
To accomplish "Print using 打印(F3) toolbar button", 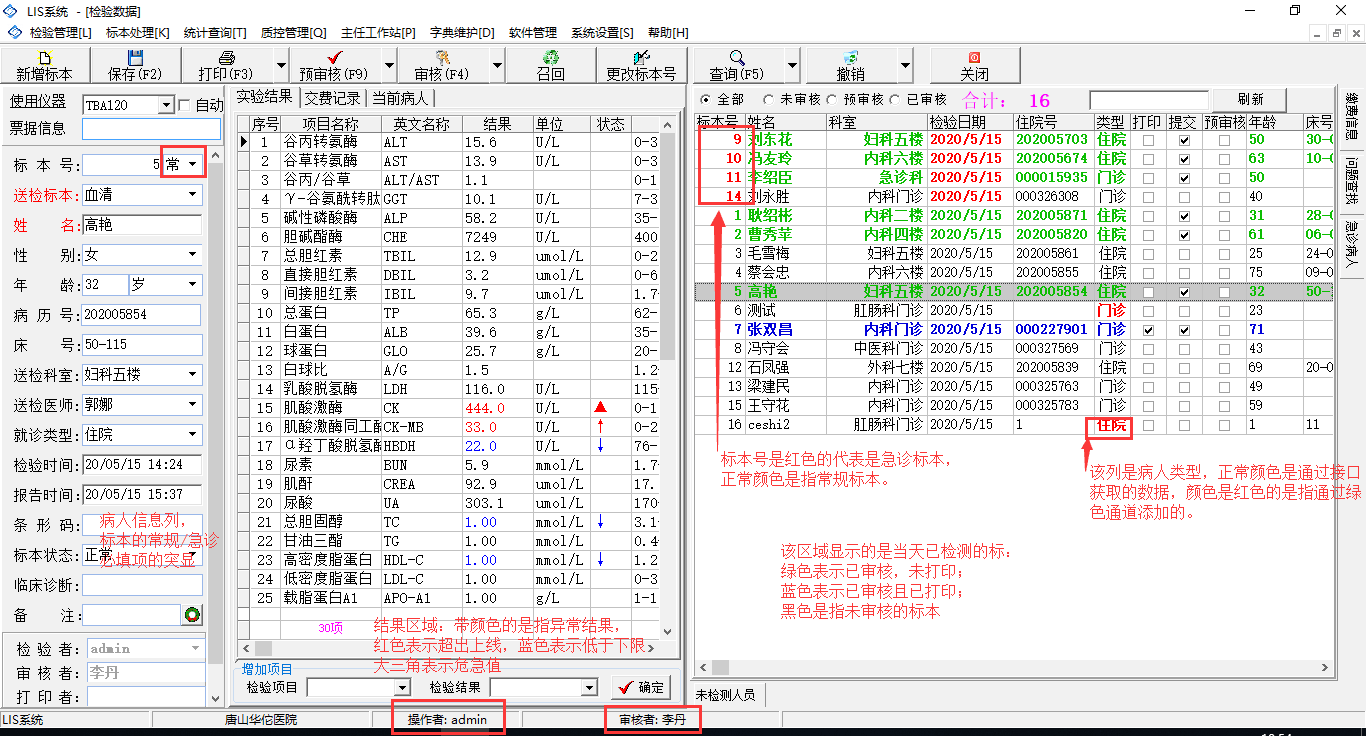I will 226,65.
